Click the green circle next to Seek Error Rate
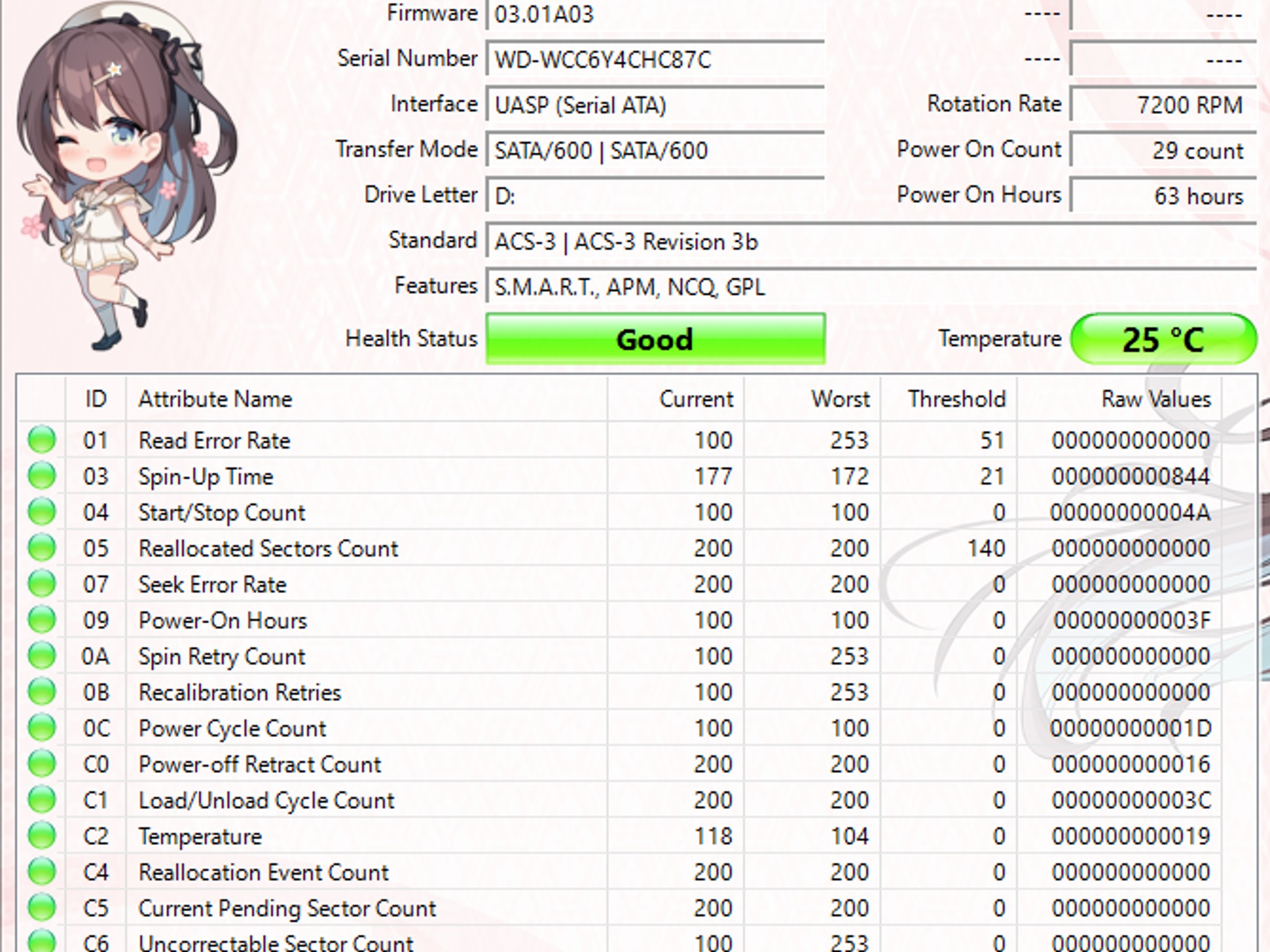1270x952 pixels. coord(42,584)
